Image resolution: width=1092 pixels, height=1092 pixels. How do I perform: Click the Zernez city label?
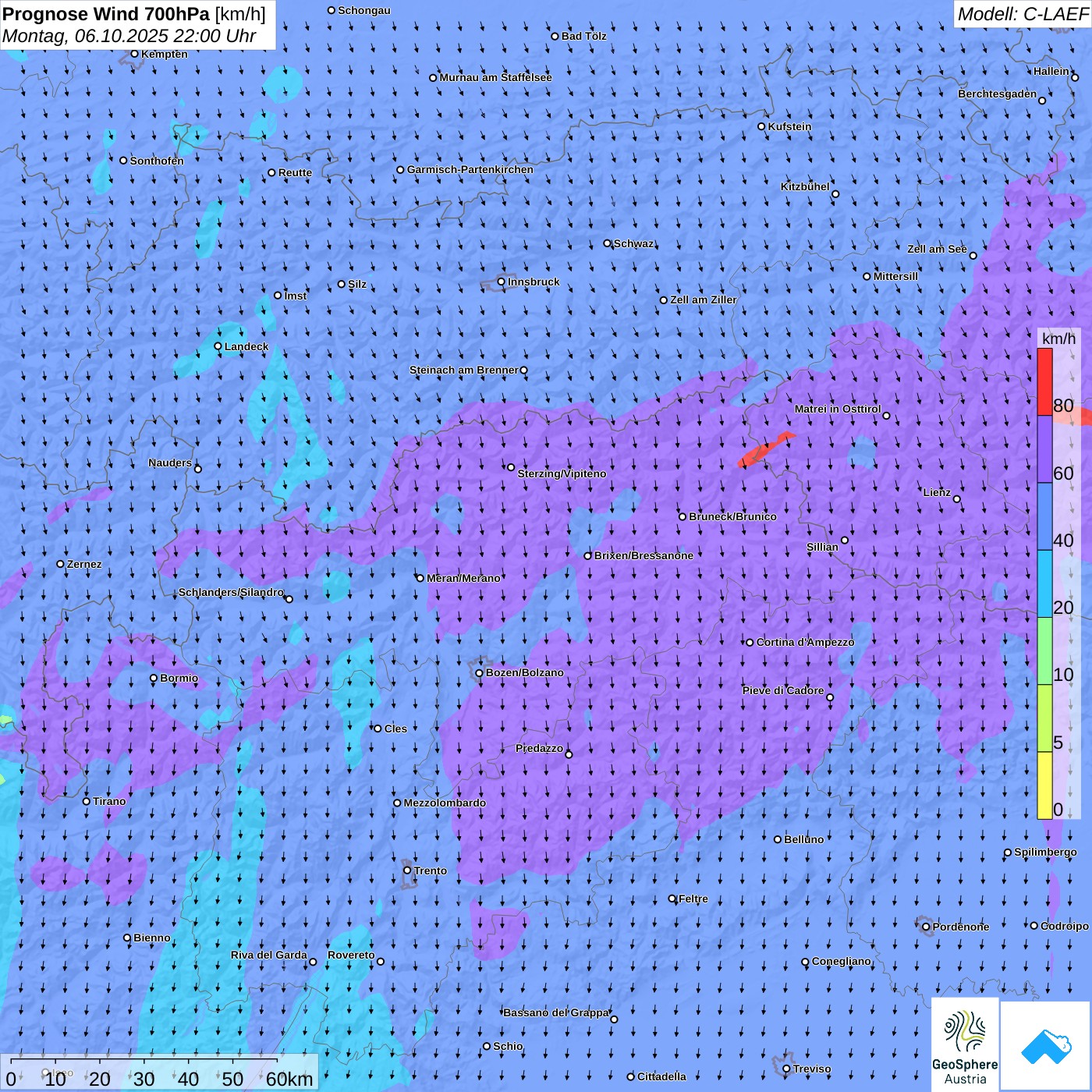(x=84, y=564)
